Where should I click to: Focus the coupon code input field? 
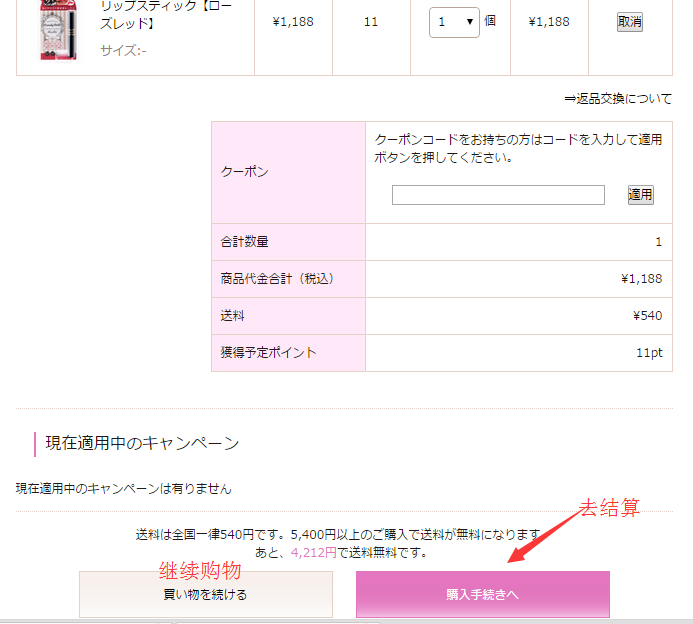pyautogui.click(x=498, y=195)
